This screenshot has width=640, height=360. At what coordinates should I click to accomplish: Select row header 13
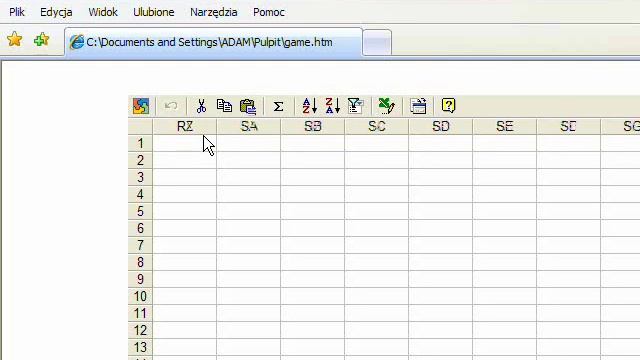[140, 347]
